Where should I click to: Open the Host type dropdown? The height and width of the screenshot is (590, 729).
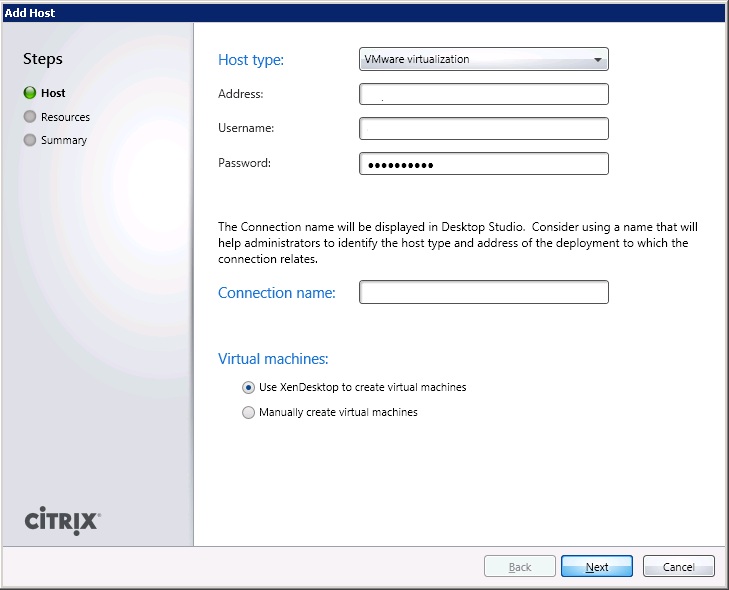pyautogui.click(x=484, y=59)
